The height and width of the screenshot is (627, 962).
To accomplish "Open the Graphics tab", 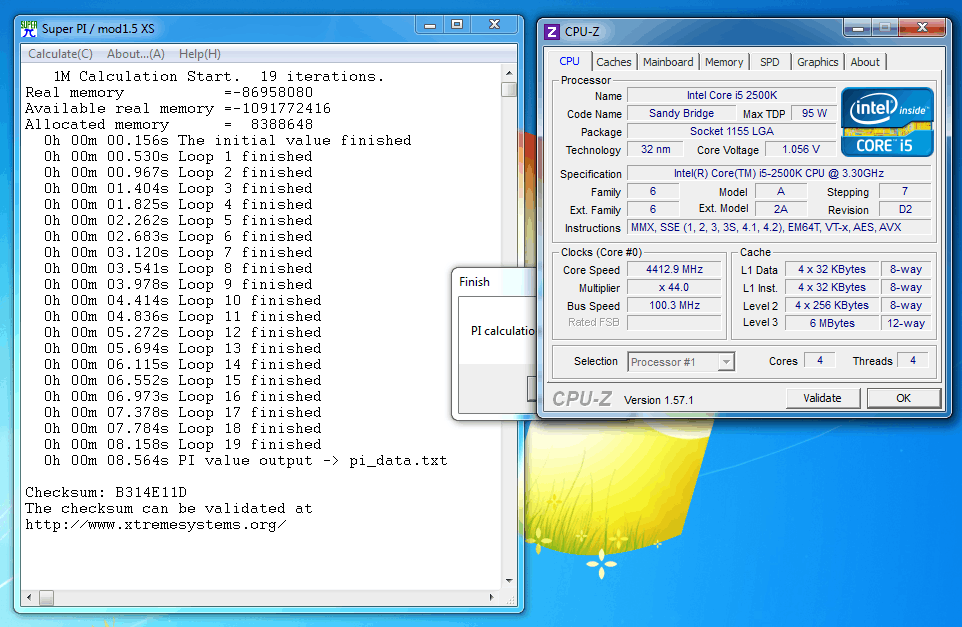I will pos(817,62).
